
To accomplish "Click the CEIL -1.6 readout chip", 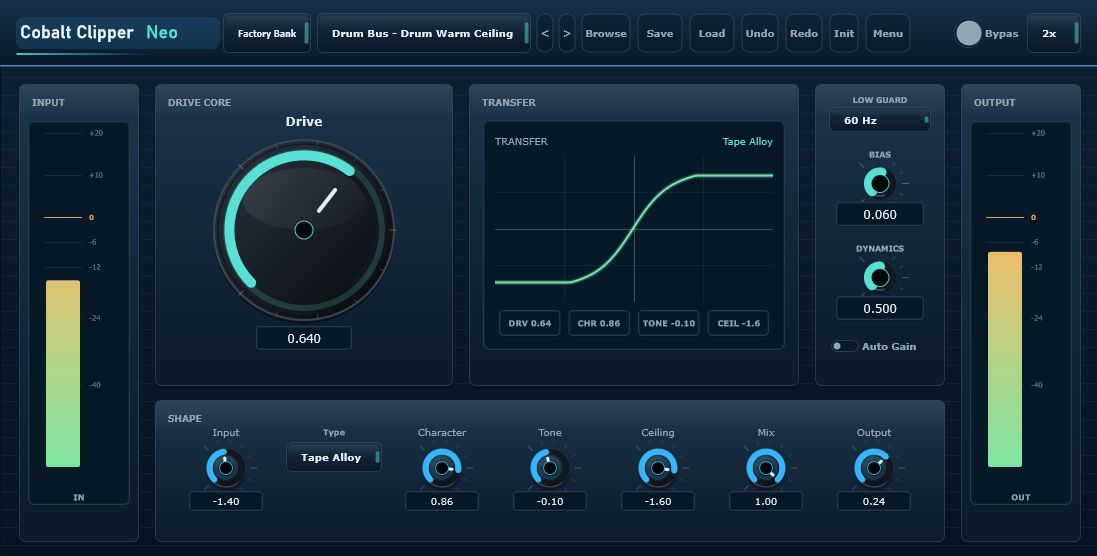I will [738, 323].
